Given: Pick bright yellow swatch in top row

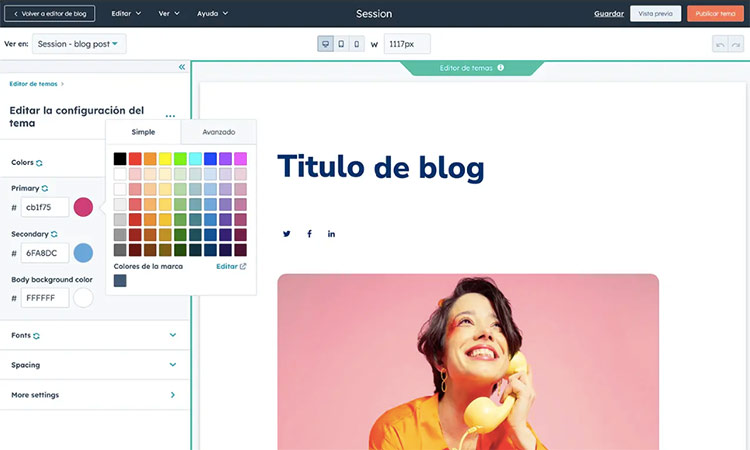Looking at the screenshot, I should coord(165,159).
